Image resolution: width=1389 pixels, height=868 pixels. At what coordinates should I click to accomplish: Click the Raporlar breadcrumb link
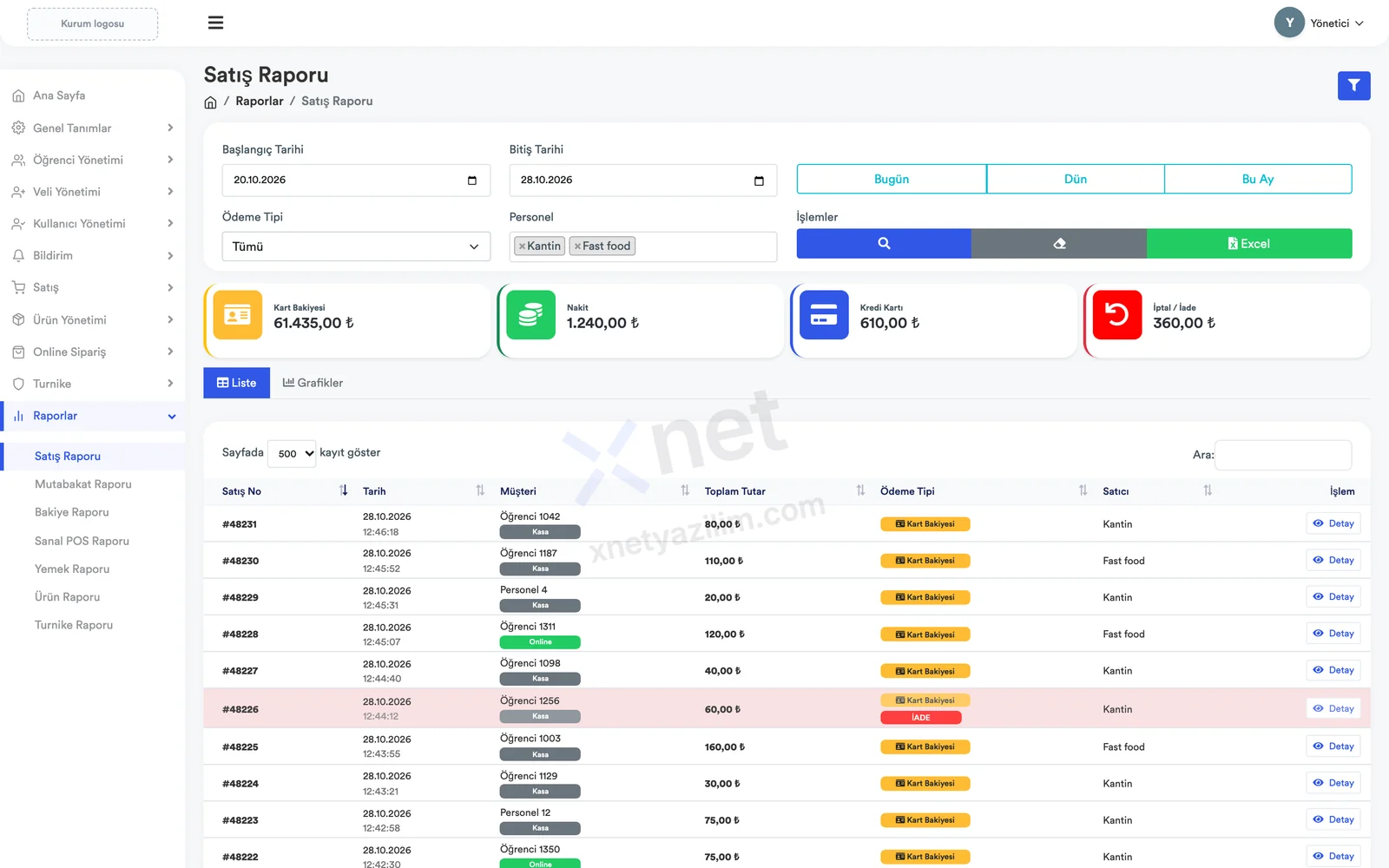click(x=260, y=102)
